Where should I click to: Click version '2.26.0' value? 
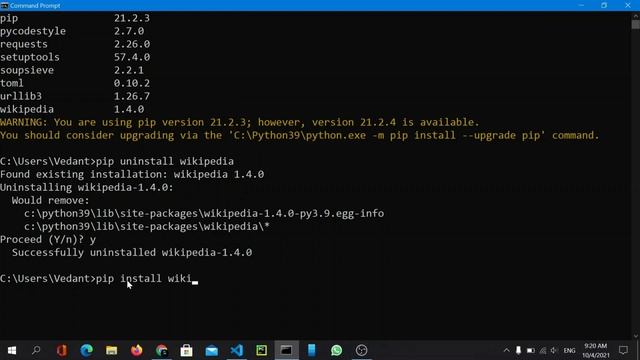pyautogui.click(x=132, y=44)
